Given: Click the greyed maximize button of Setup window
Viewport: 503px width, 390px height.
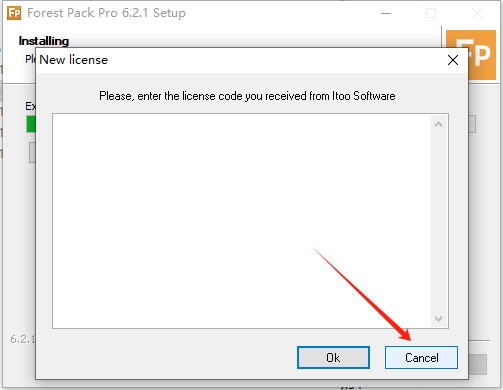Looking at the screenshot, I should 431,13.
